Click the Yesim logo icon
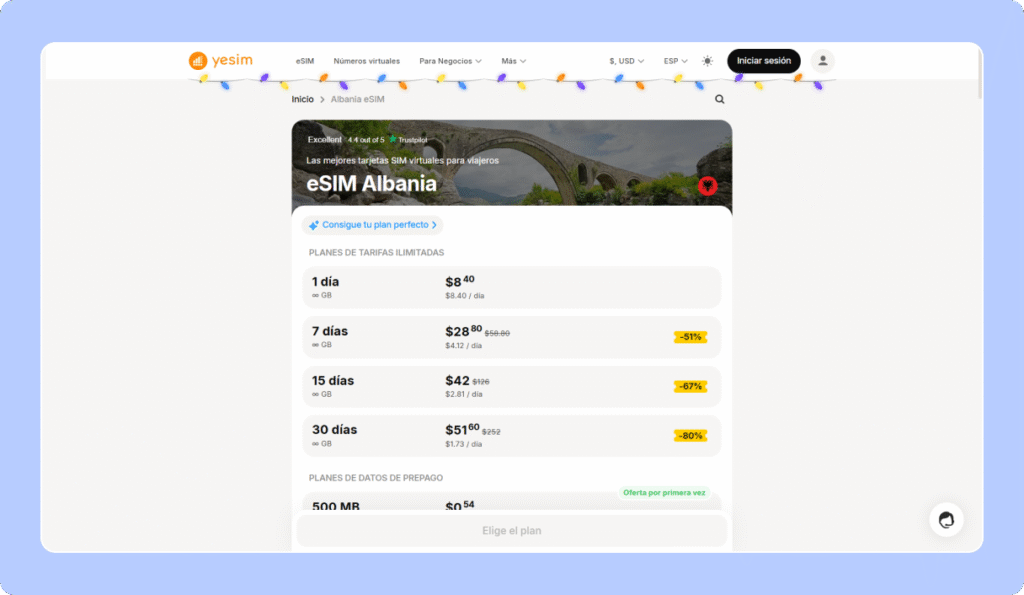This screenshot has width=1024, height=595. [x=198, y=61]
